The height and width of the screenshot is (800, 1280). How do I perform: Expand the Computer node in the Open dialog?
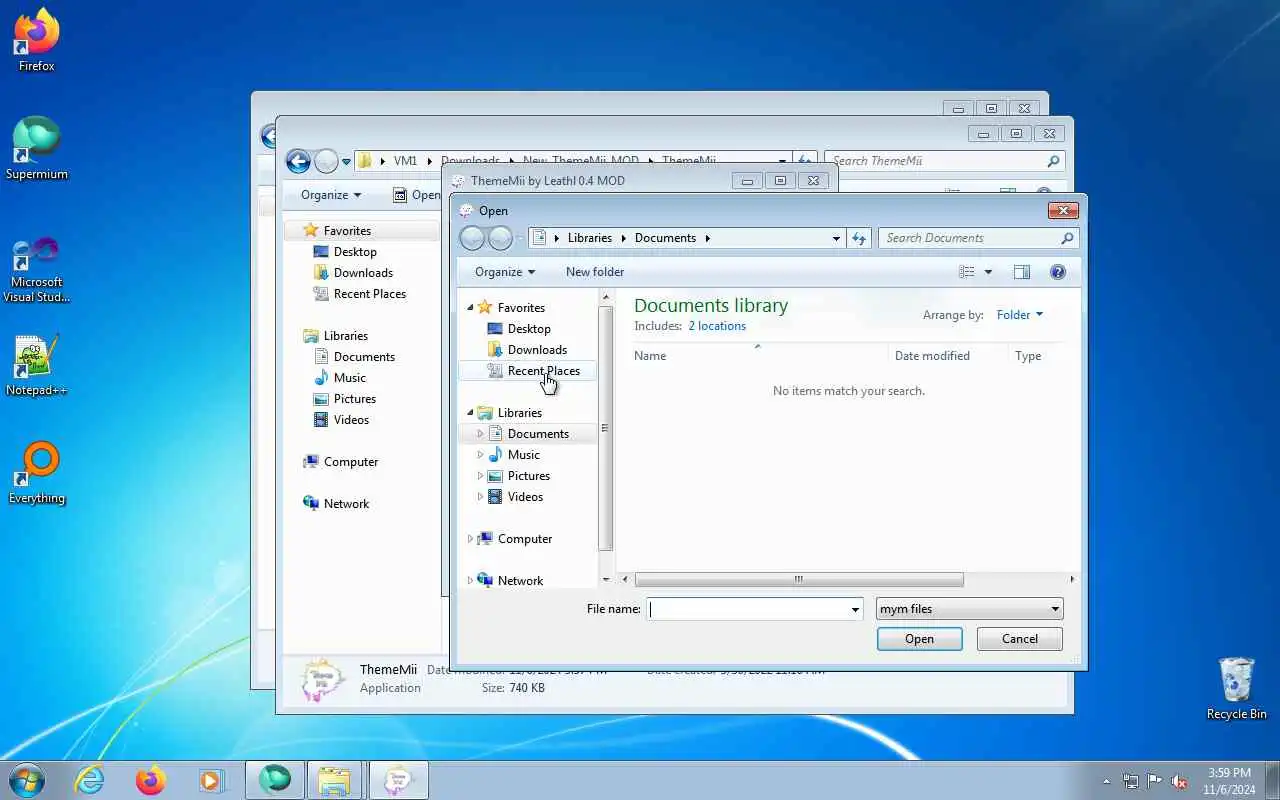pyautogui.click(x=470, y=539)
